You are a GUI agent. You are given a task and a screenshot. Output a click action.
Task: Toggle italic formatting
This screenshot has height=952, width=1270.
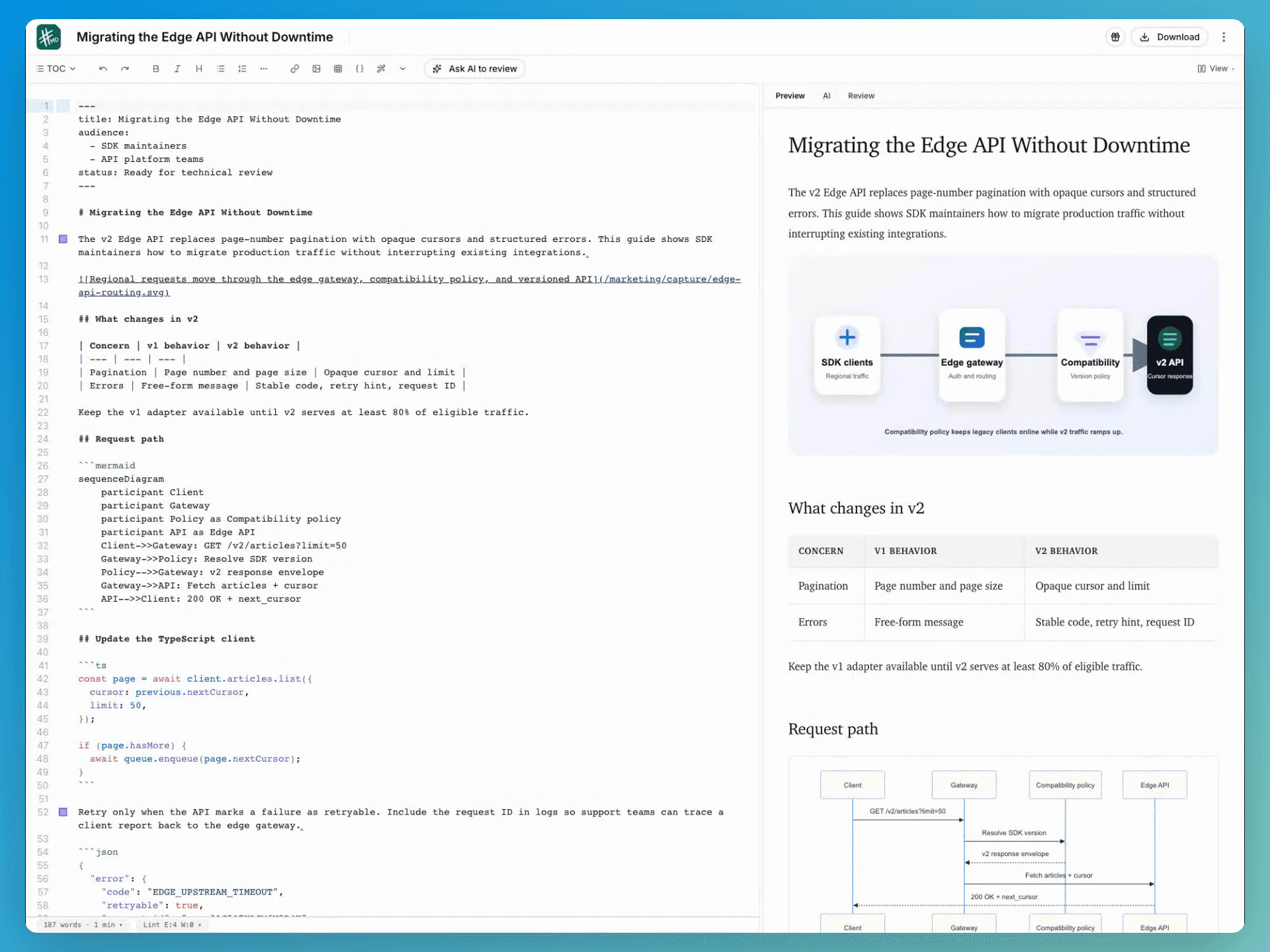pyautogui.click(x=177, y=69)
